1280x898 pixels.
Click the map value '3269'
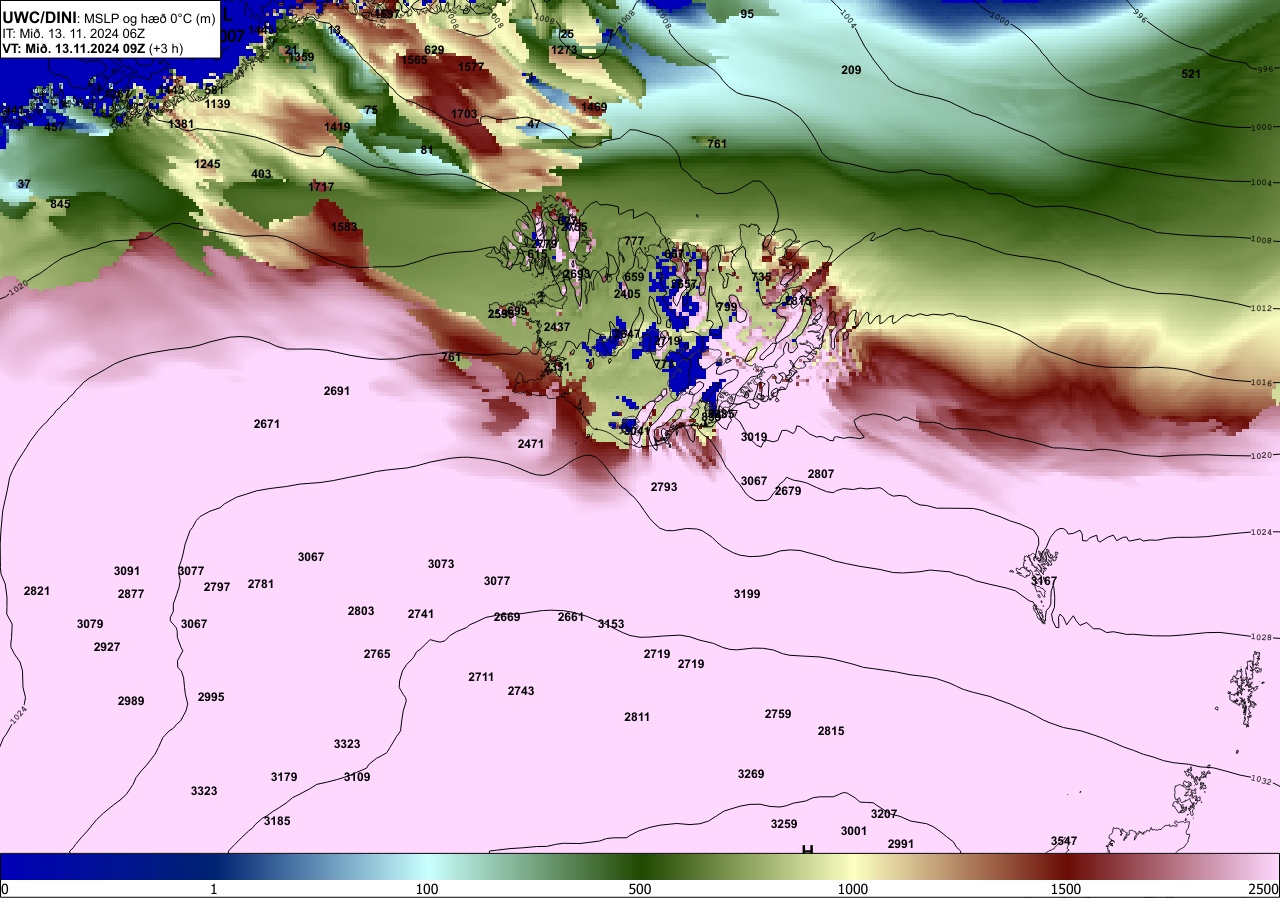(751, 774)
